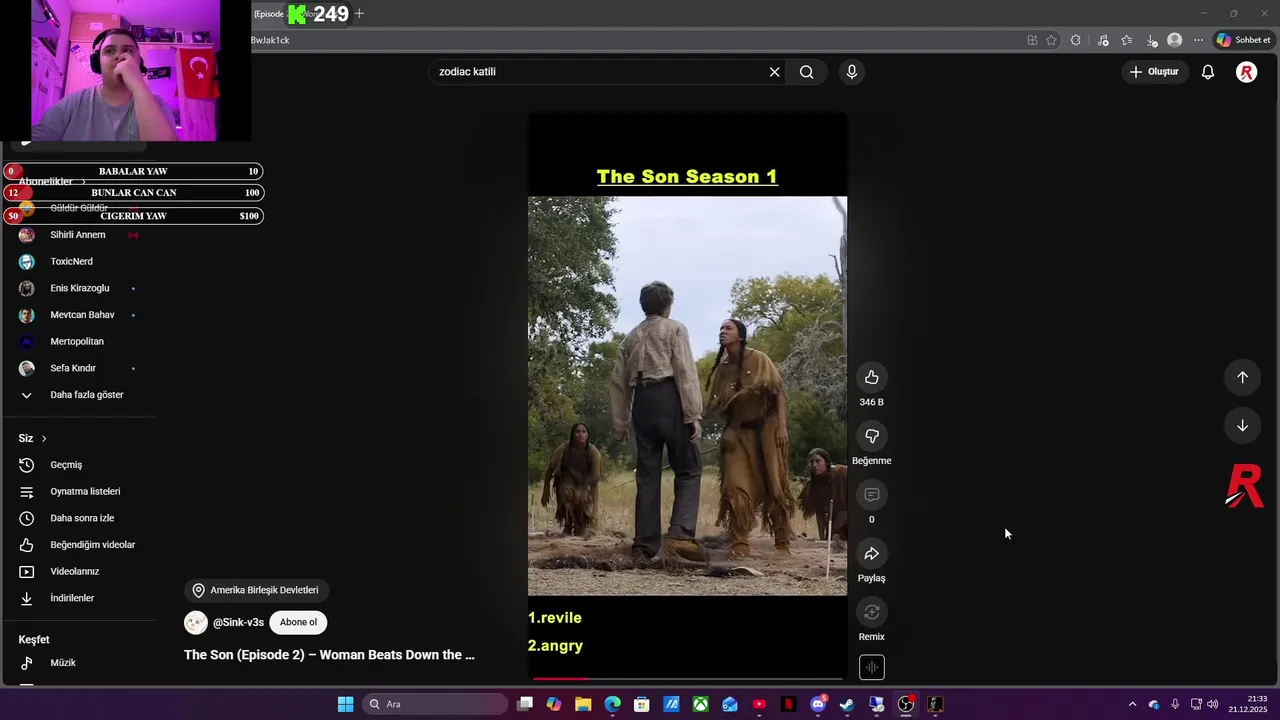Open browser downloads icon

click(x=1152, y=40)
